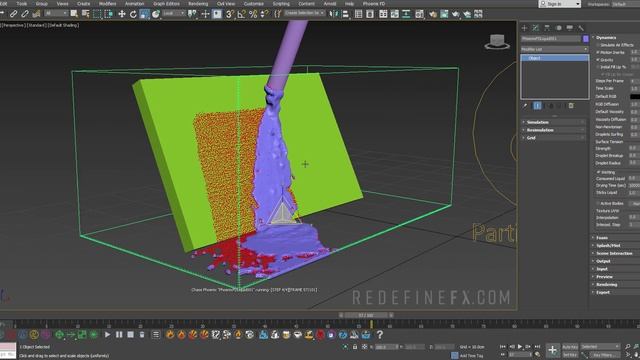Click the rectangular selection region icon
This screenshot has width=640, height=360.
[97, 14]
